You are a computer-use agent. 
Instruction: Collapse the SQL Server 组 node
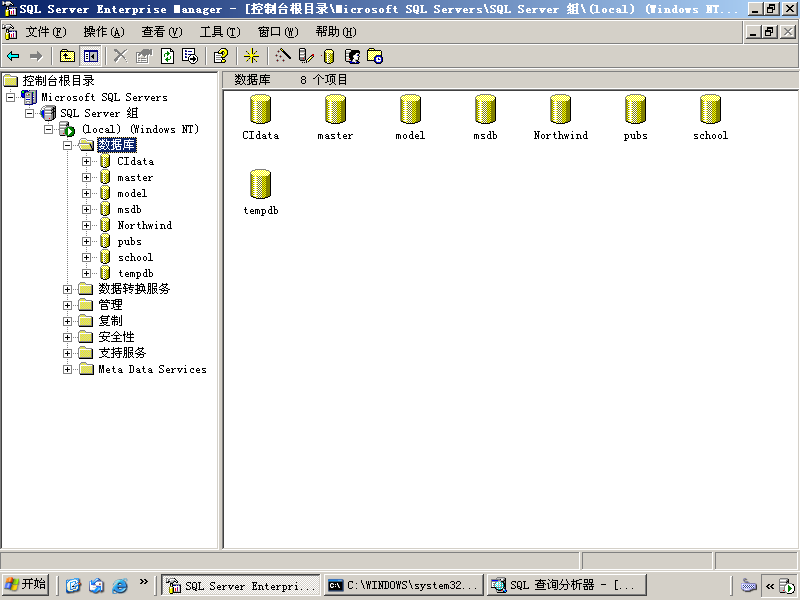30,113
